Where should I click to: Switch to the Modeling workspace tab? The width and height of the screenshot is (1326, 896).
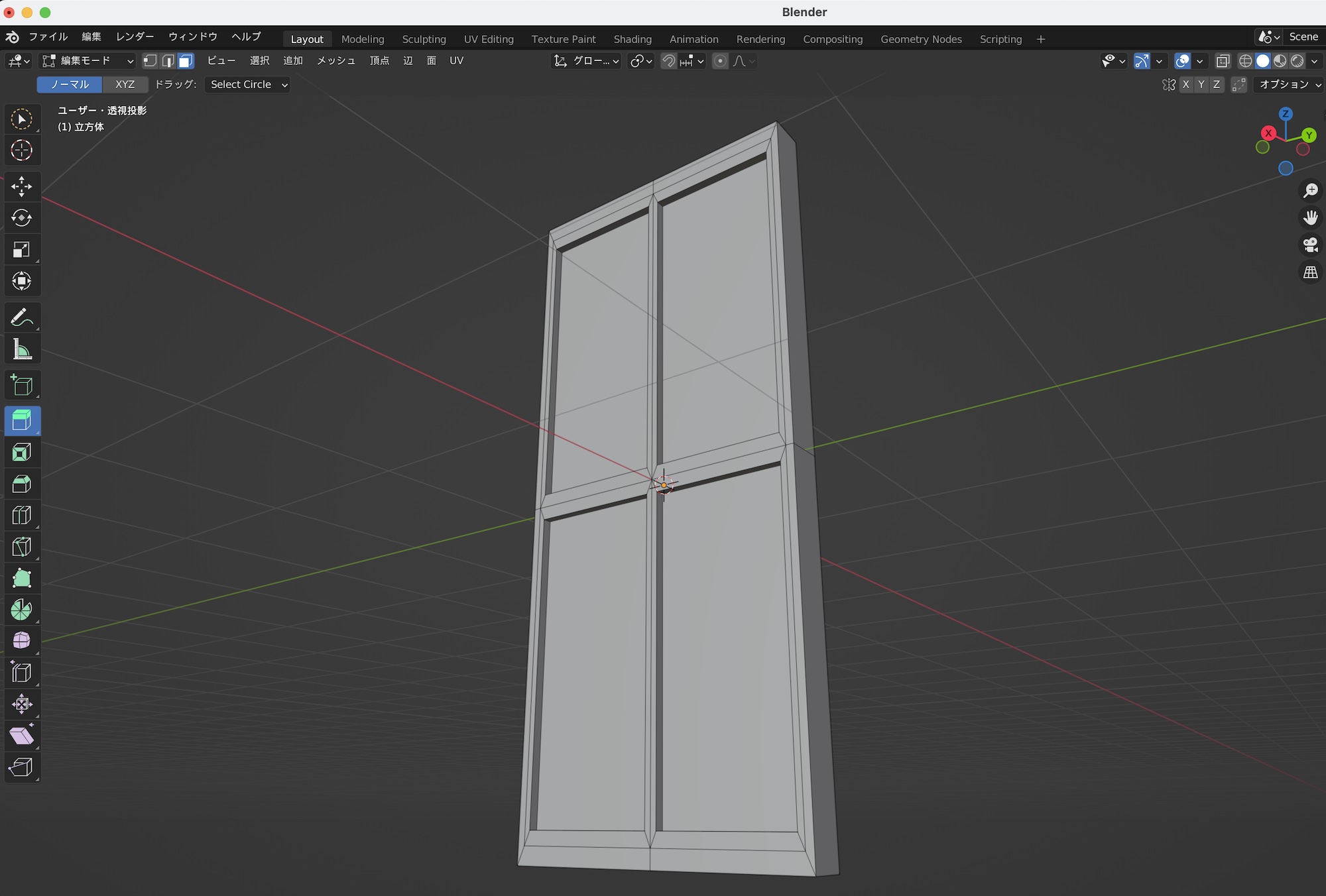(x=362, y=39)
